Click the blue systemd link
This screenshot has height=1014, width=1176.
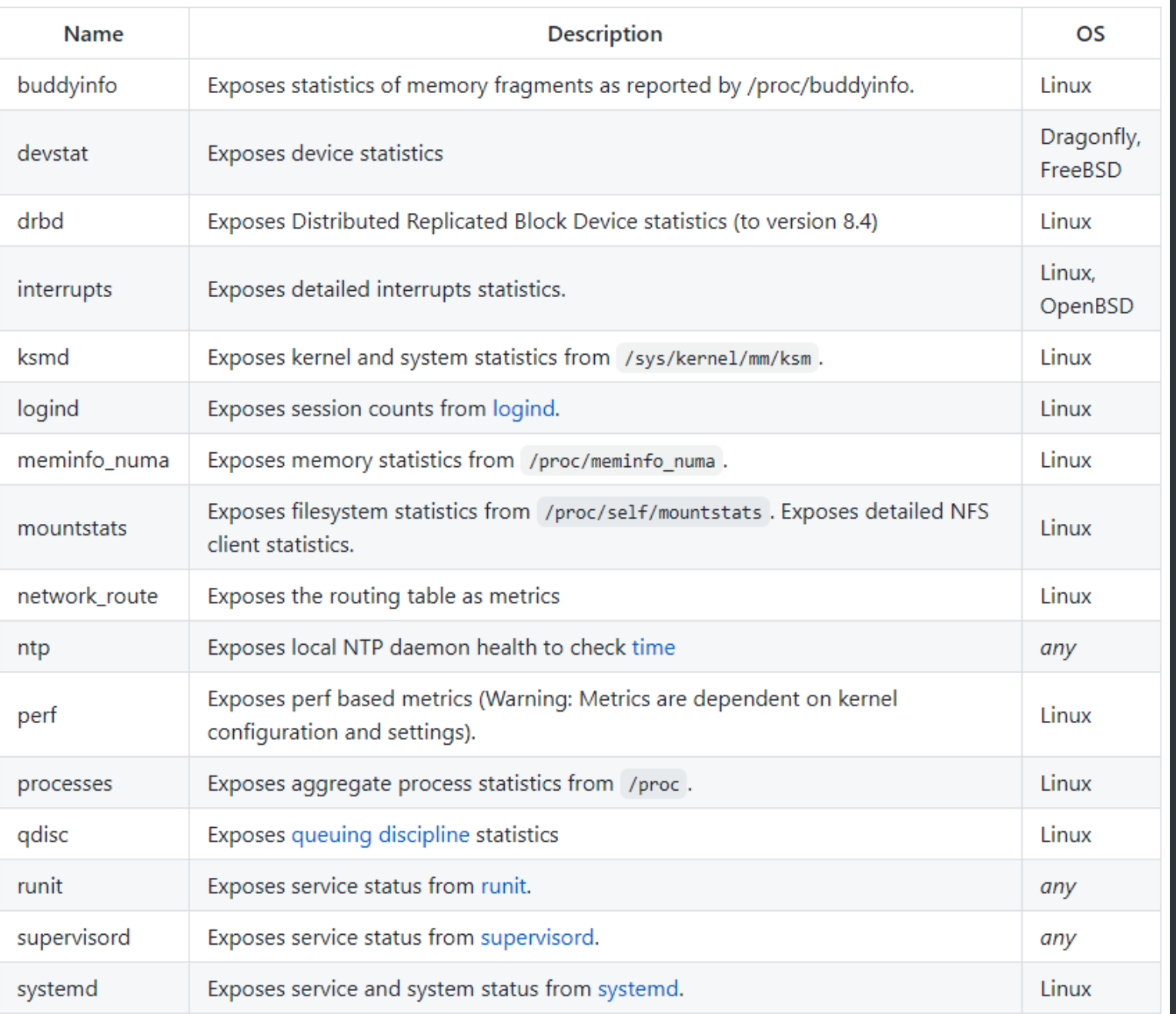(638, 989)
